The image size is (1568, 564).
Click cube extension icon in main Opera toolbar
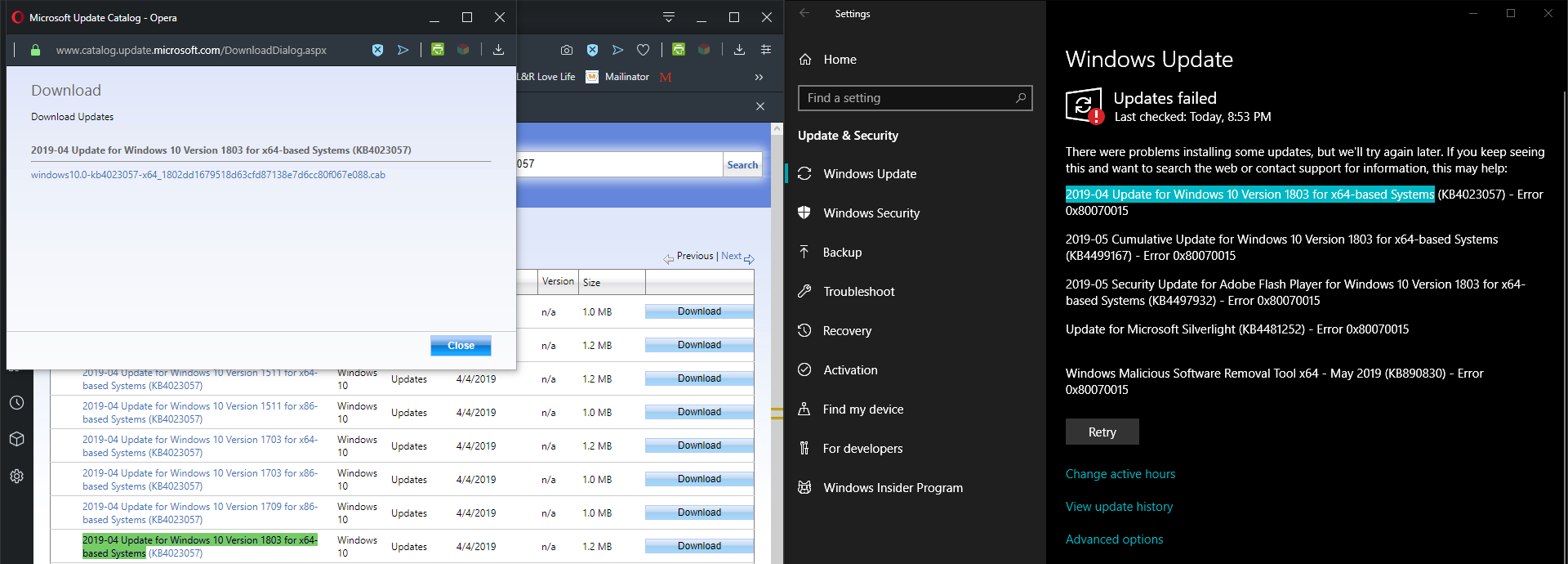pos(704,49)
